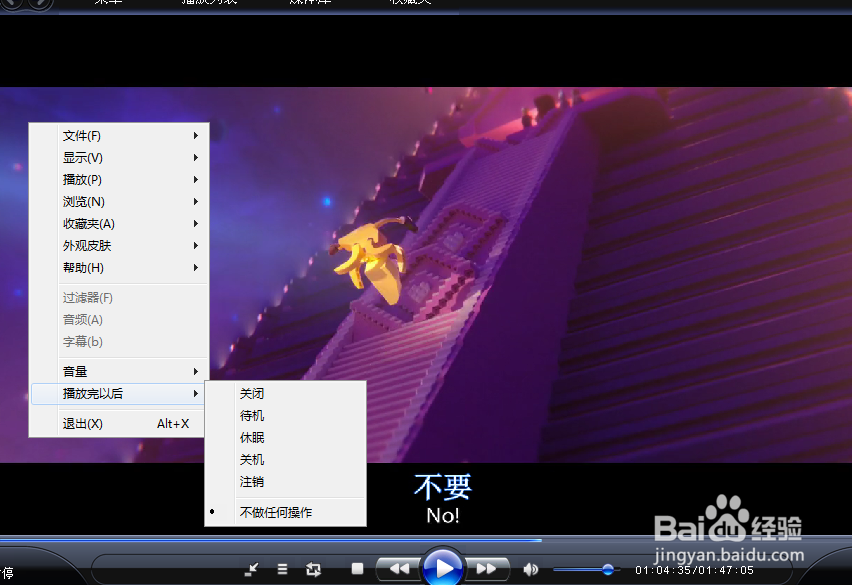Adjust the volume slider knob
Screen dimensions: 852x585
pos(608,569)
